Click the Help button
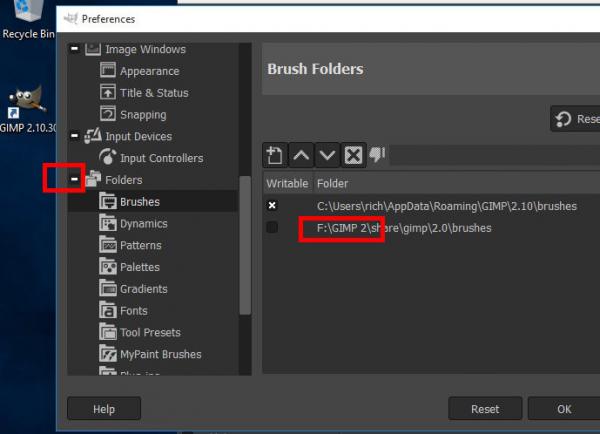This screenshot has width=600, height=434. click(104, 409)
